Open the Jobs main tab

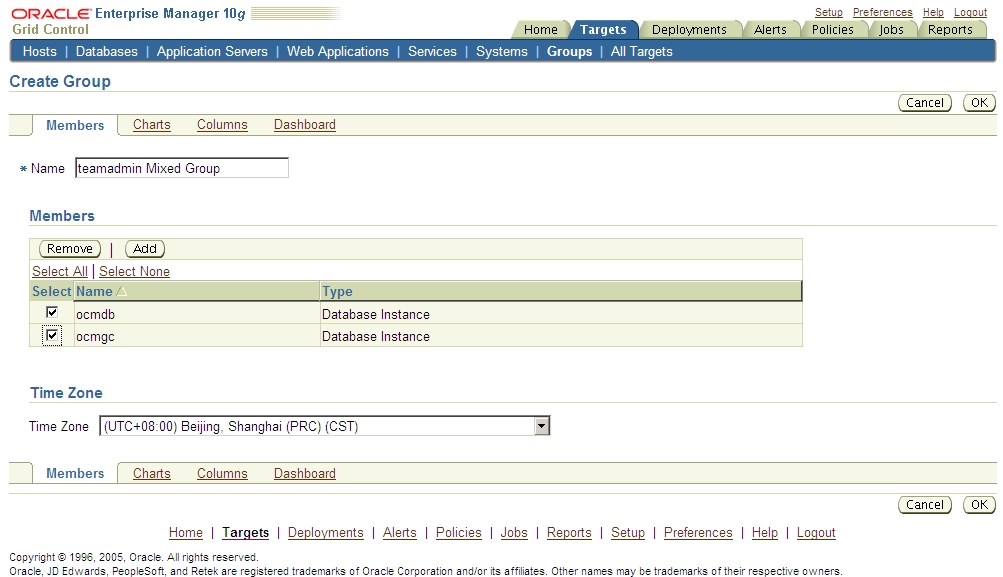(891, 29)
